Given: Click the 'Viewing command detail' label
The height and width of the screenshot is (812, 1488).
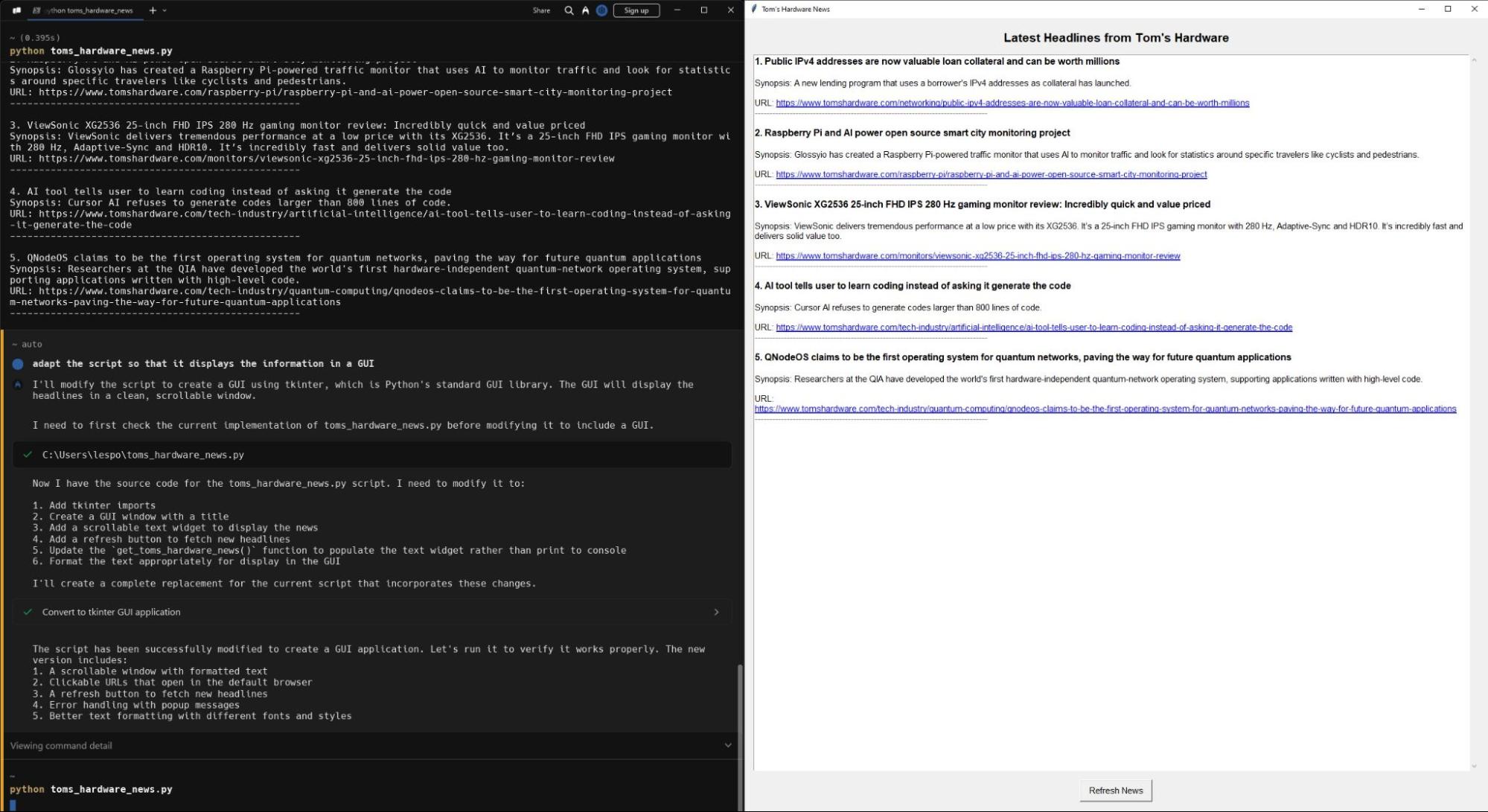Looking at the screenshot, I should (61, 745).
